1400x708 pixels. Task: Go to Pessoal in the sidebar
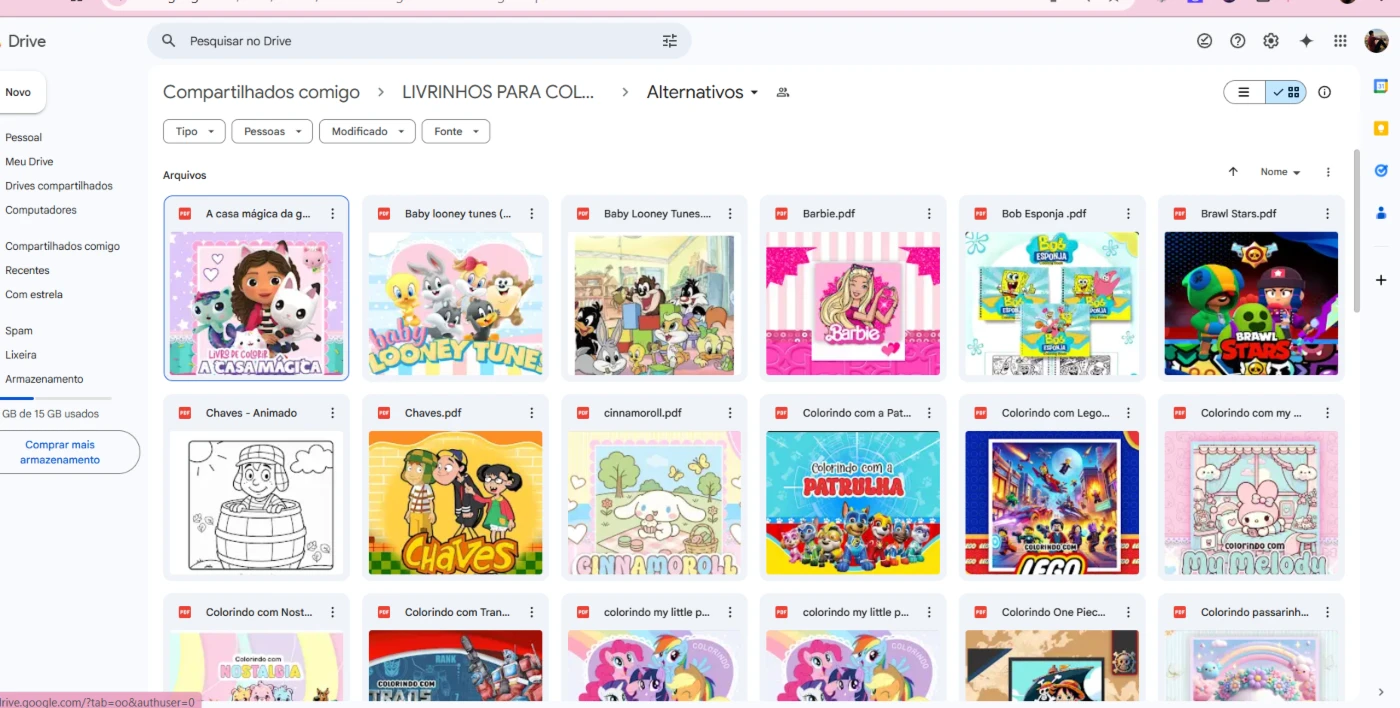coord(24,137)
